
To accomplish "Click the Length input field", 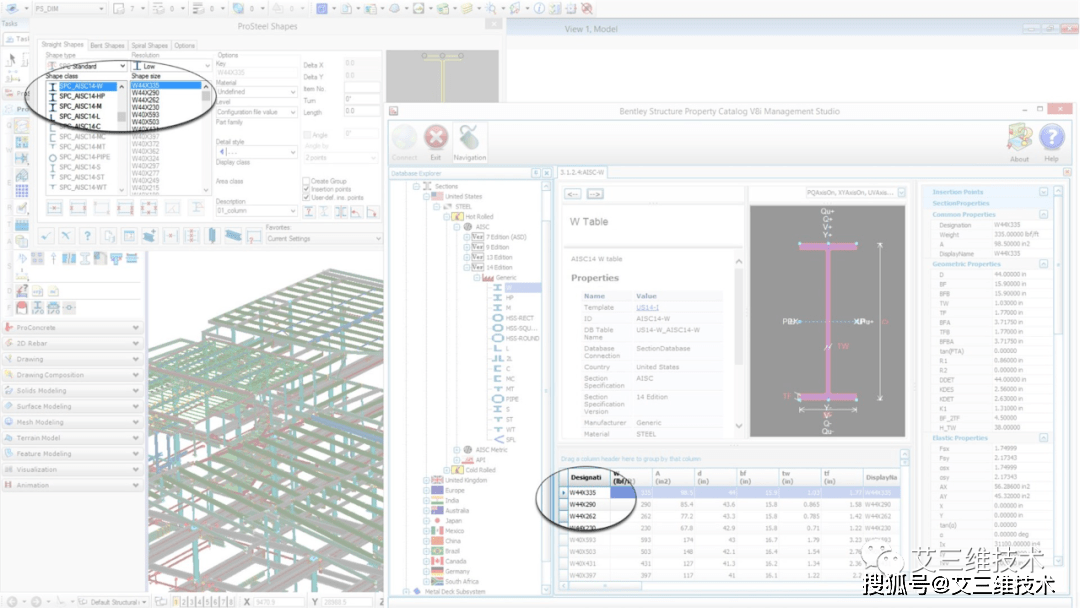I will [362, 111].
